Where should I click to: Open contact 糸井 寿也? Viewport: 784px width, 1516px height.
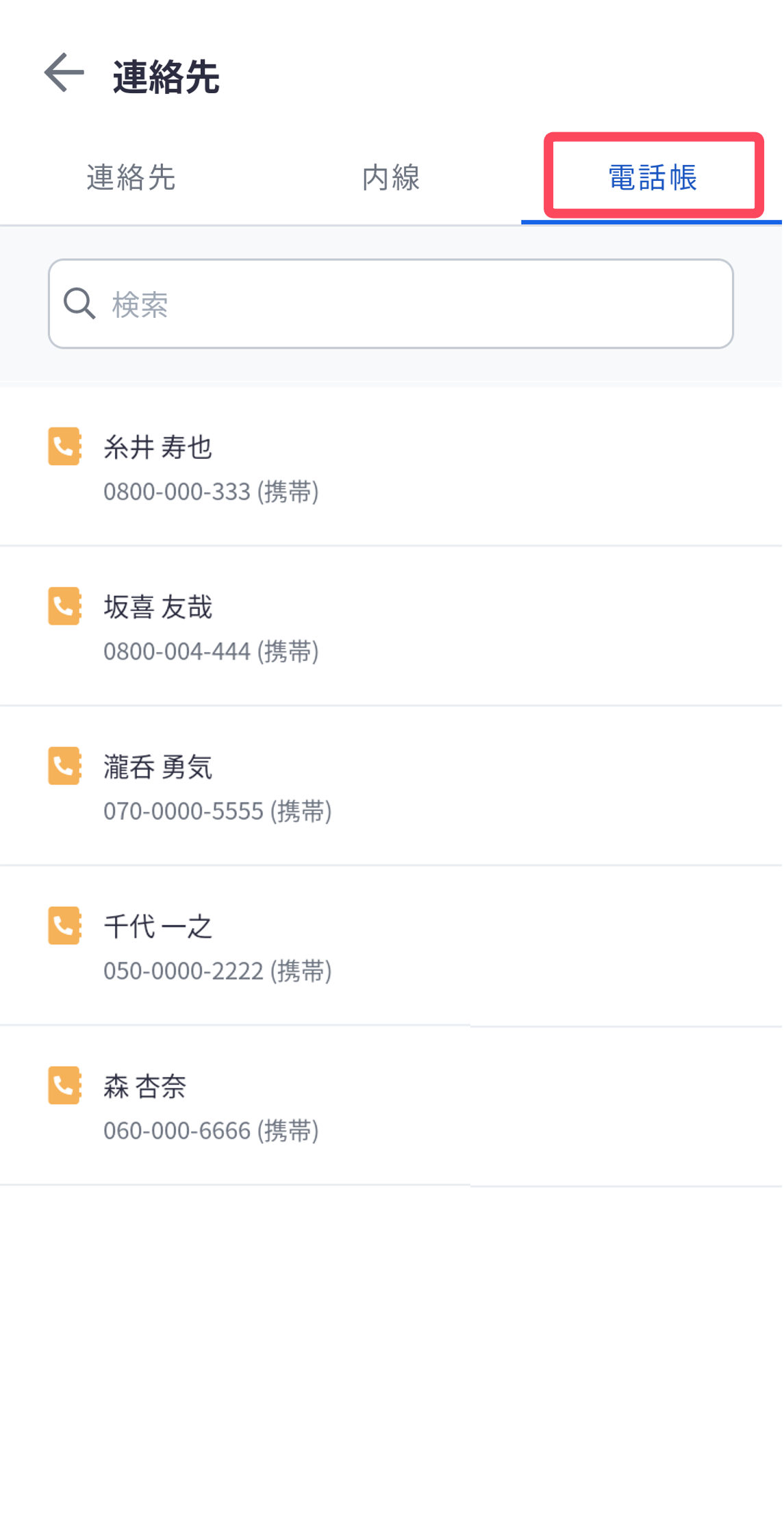click(x=391, y=467)
